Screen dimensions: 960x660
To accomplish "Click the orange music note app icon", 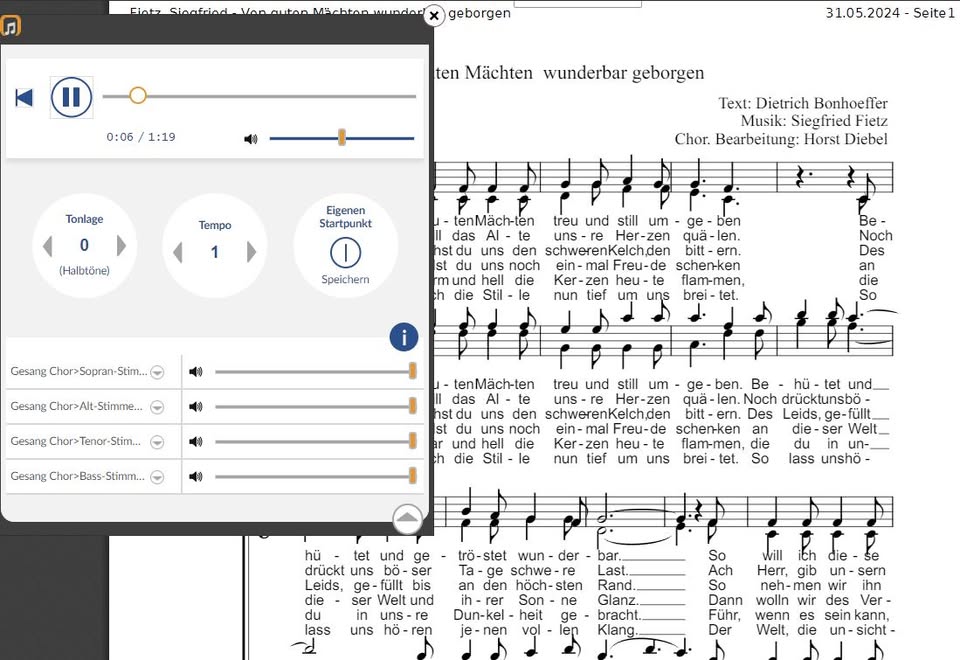I will (x=10, y=26).
